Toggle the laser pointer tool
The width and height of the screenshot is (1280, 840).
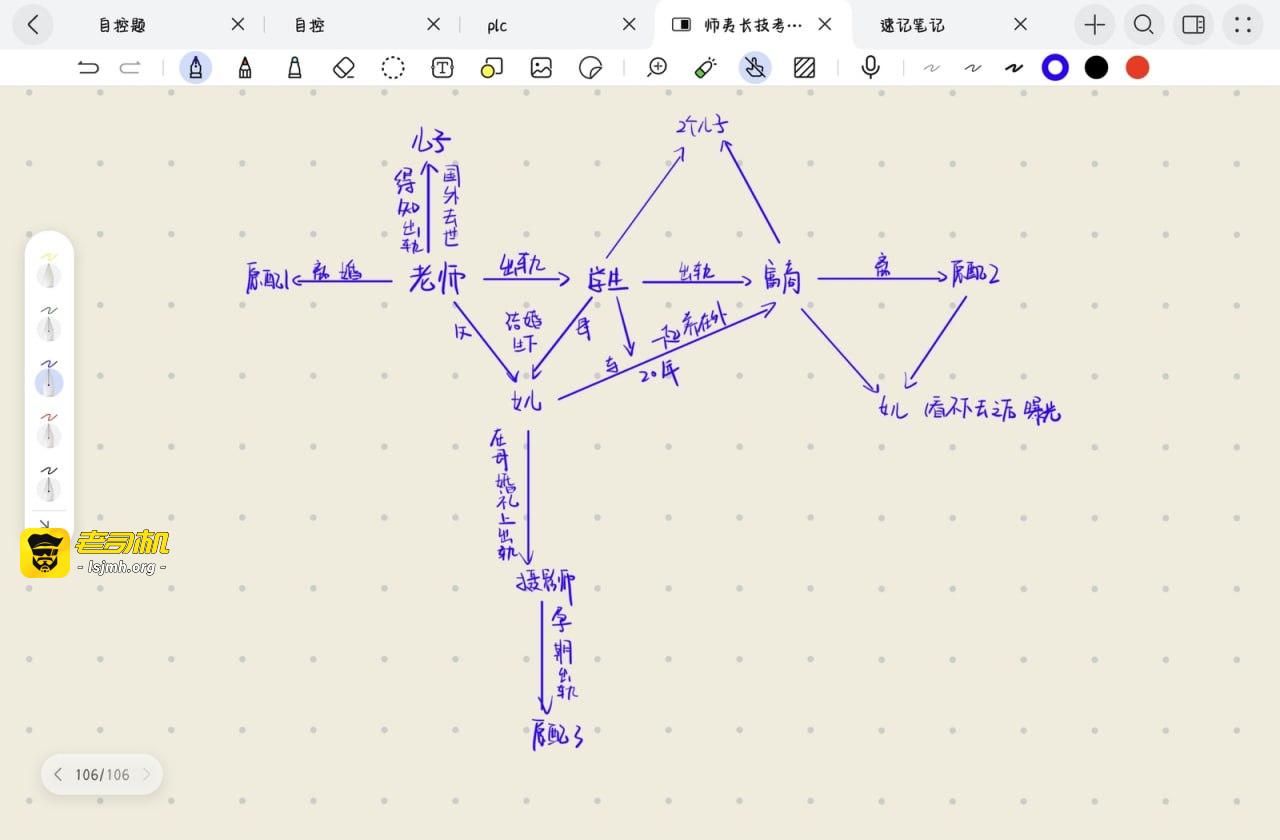pyautogui.click(x=706, y=67)
